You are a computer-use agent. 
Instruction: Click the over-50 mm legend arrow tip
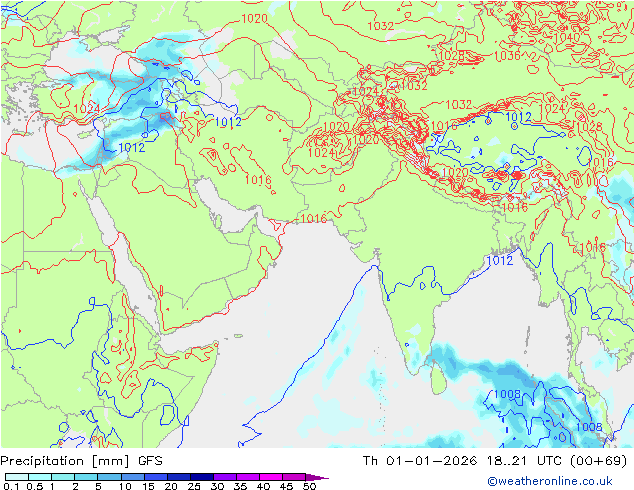pos(317,477)
